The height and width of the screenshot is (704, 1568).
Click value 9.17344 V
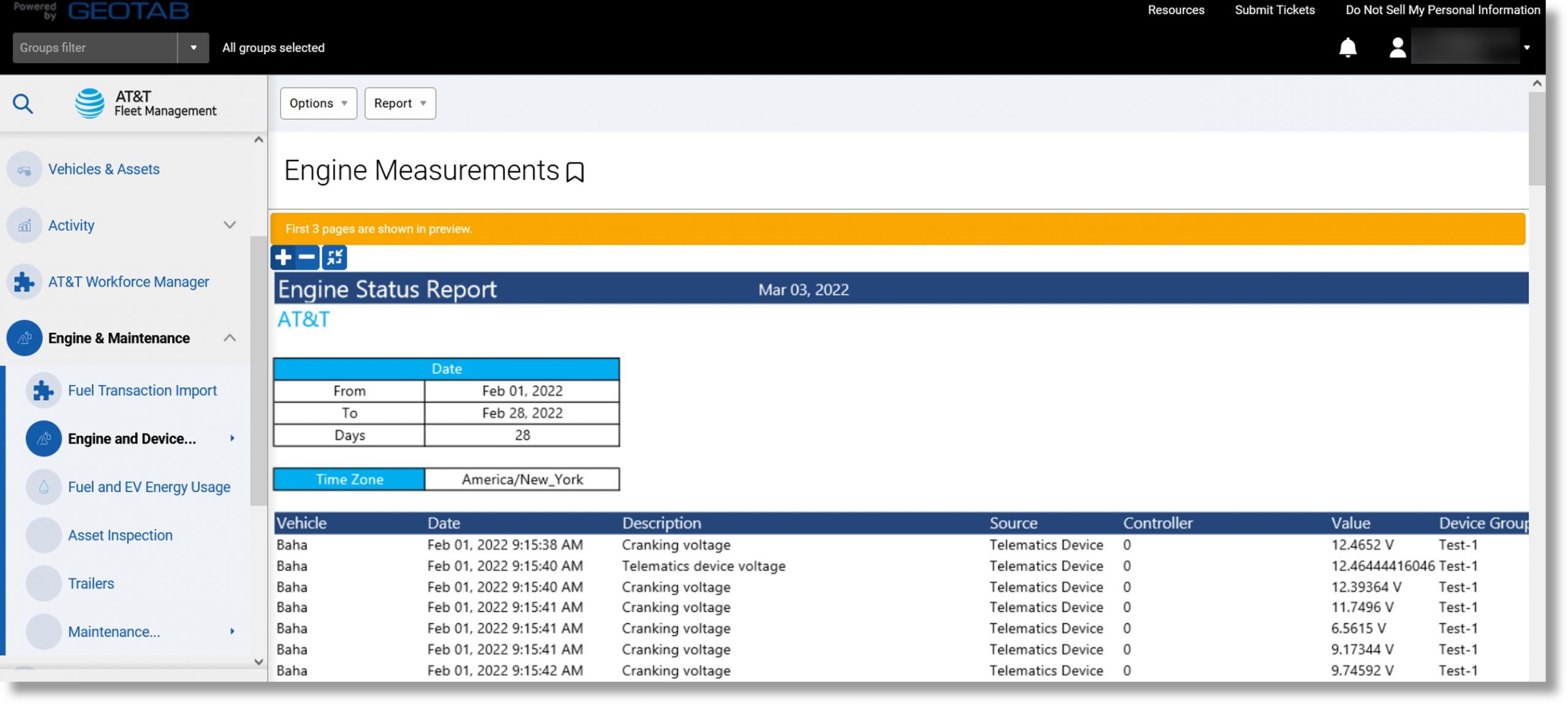click(x=1362, y=649)
